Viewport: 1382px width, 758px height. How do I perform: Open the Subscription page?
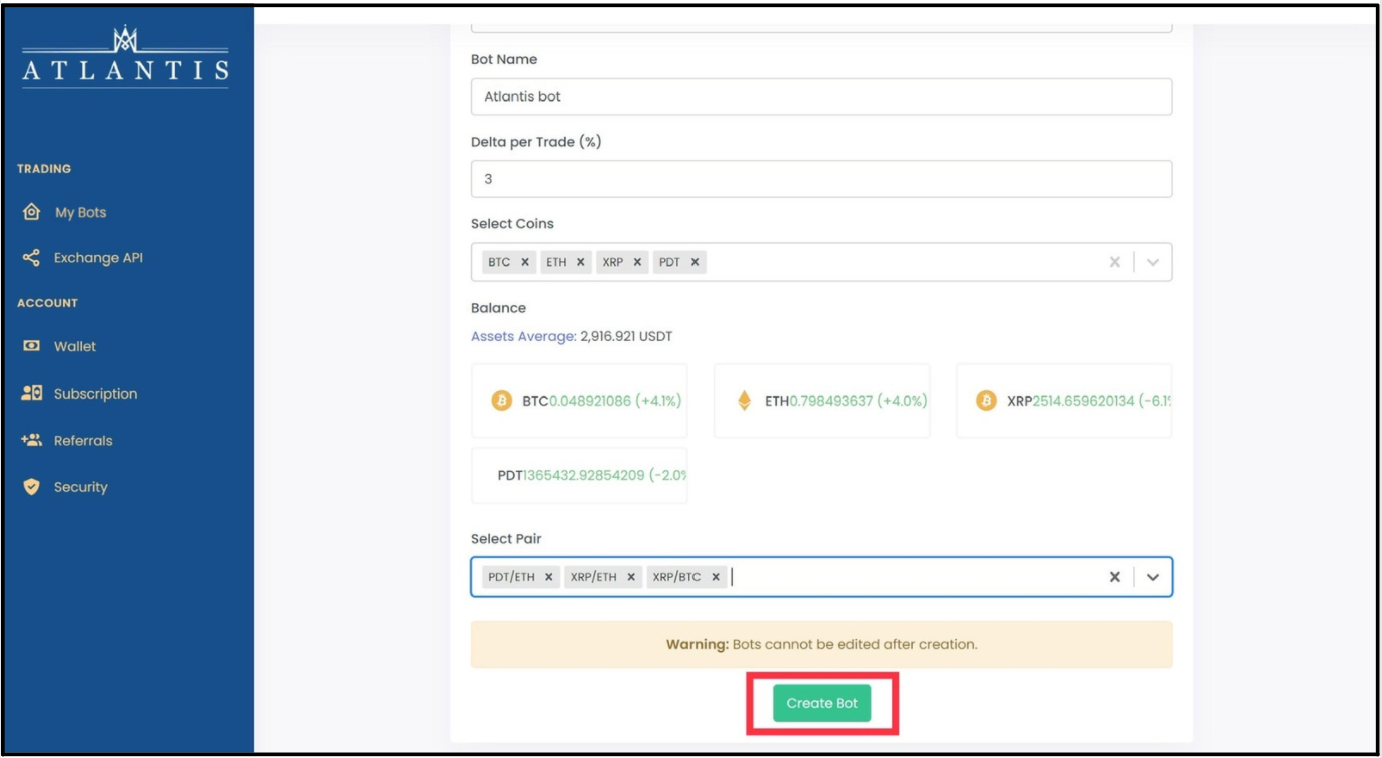pos(95,394)
